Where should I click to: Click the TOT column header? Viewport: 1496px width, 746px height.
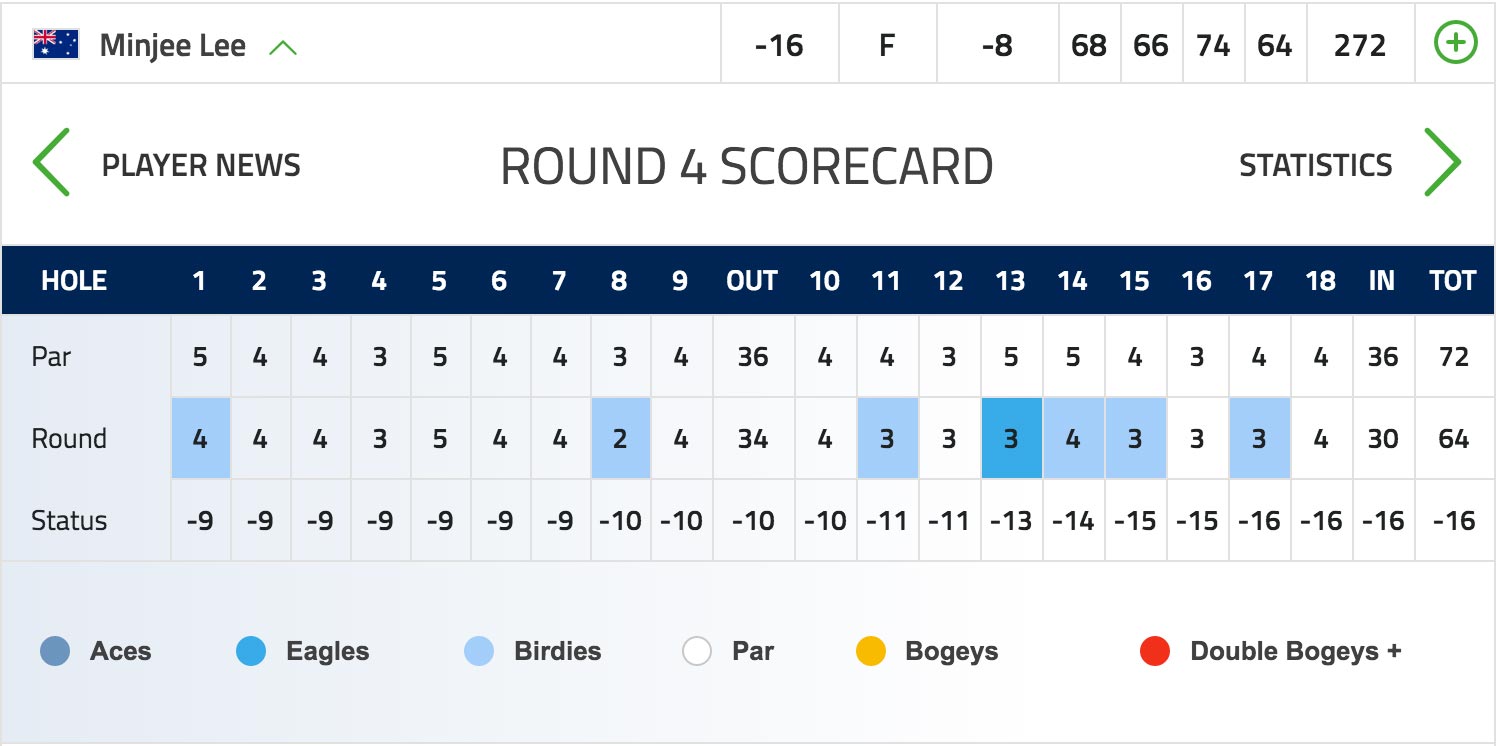click(x=1453, y=281)
